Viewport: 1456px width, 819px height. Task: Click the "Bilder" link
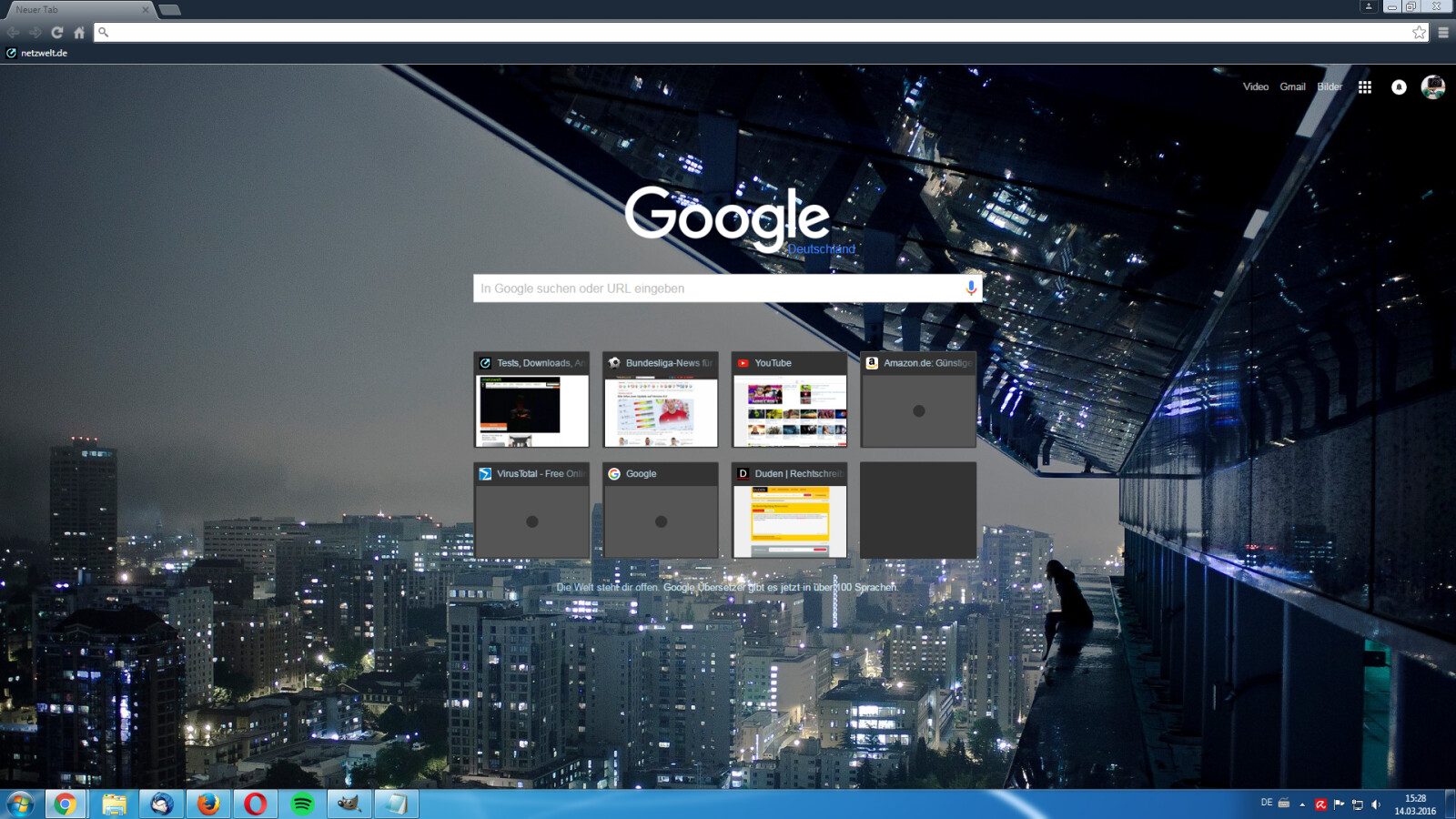(1330, 87)
